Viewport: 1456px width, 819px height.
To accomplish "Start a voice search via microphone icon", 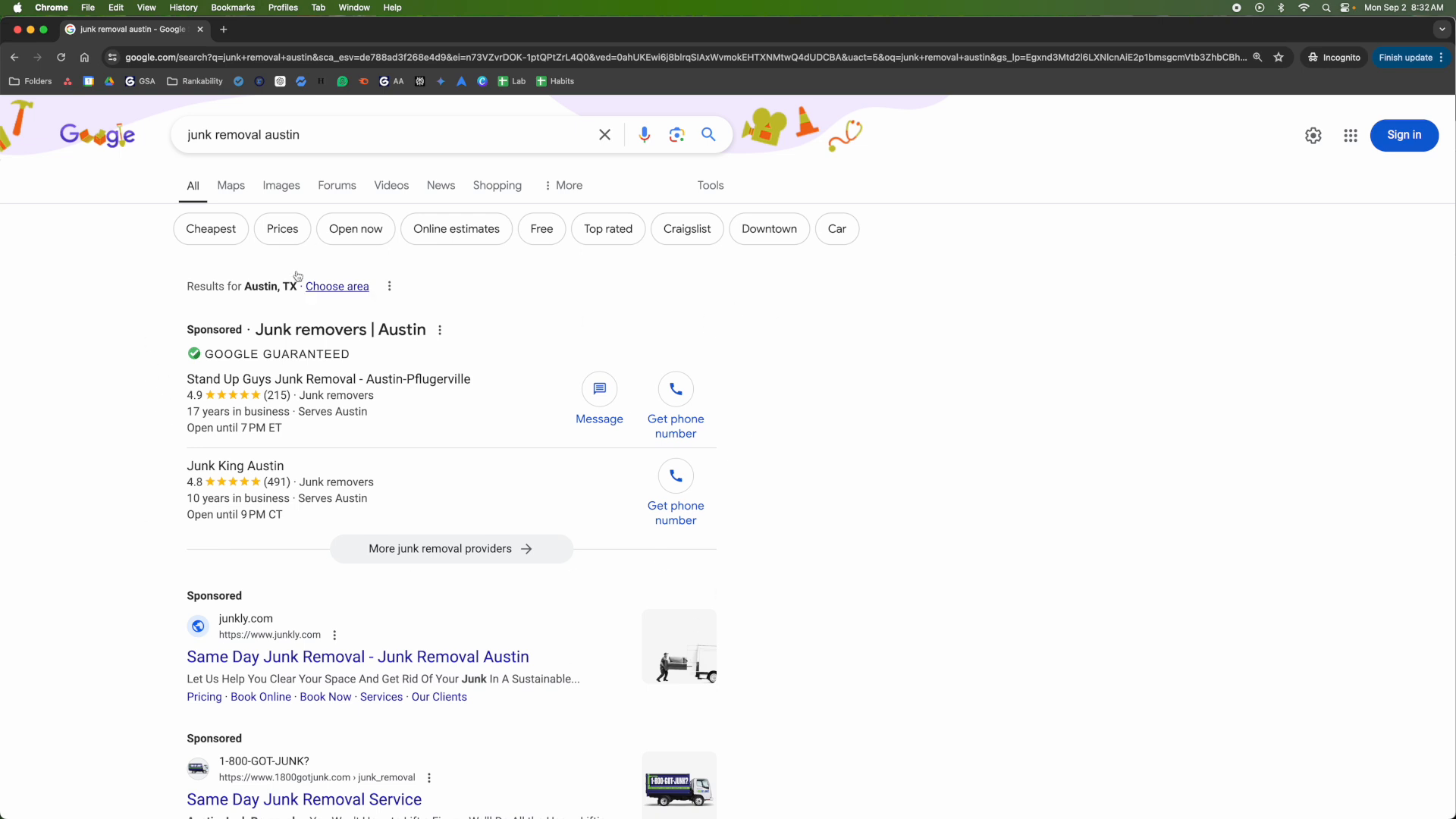I will pyautogui.click(x=645, y=135).
